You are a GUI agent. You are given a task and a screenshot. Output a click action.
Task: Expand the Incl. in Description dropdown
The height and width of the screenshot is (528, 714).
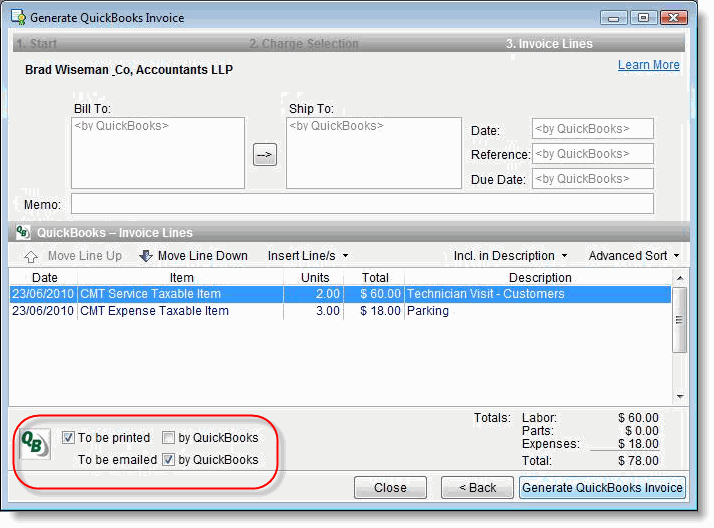[510, 256]
